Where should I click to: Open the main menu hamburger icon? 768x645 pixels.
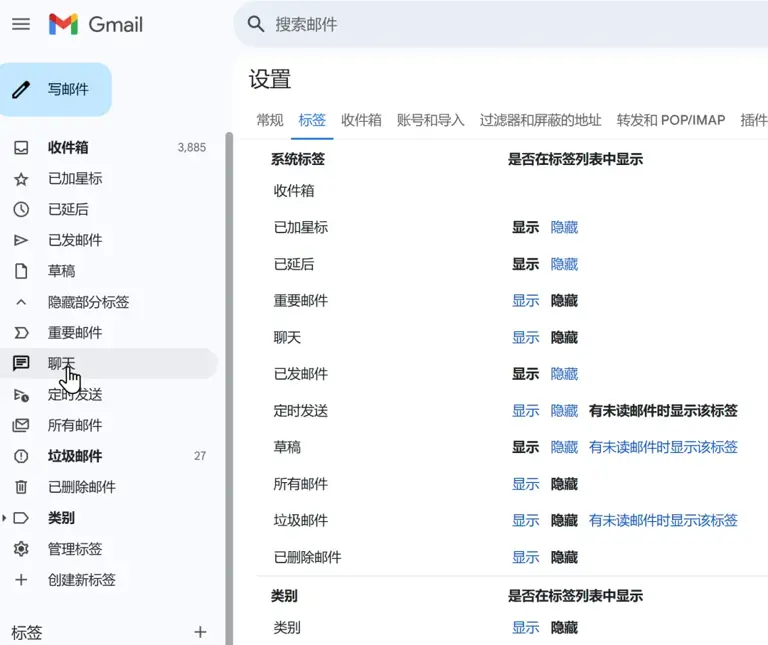click(21, 24)
